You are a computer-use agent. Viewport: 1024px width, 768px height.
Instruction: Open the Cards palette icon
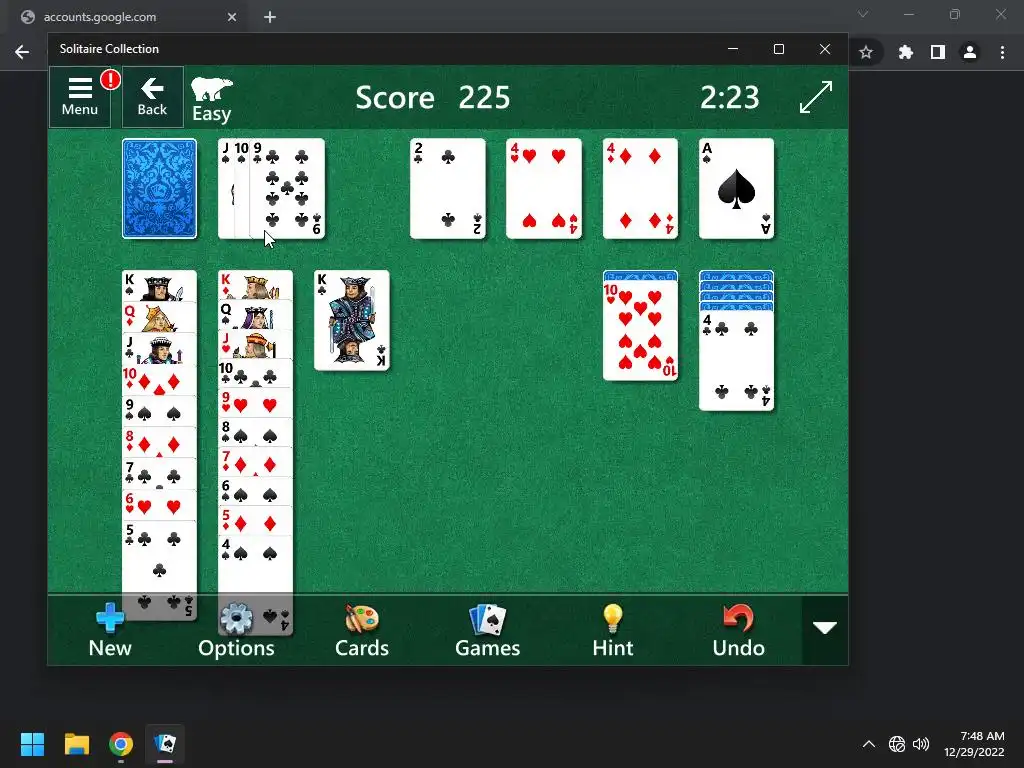pyautogui.click(x=362, y=630)
